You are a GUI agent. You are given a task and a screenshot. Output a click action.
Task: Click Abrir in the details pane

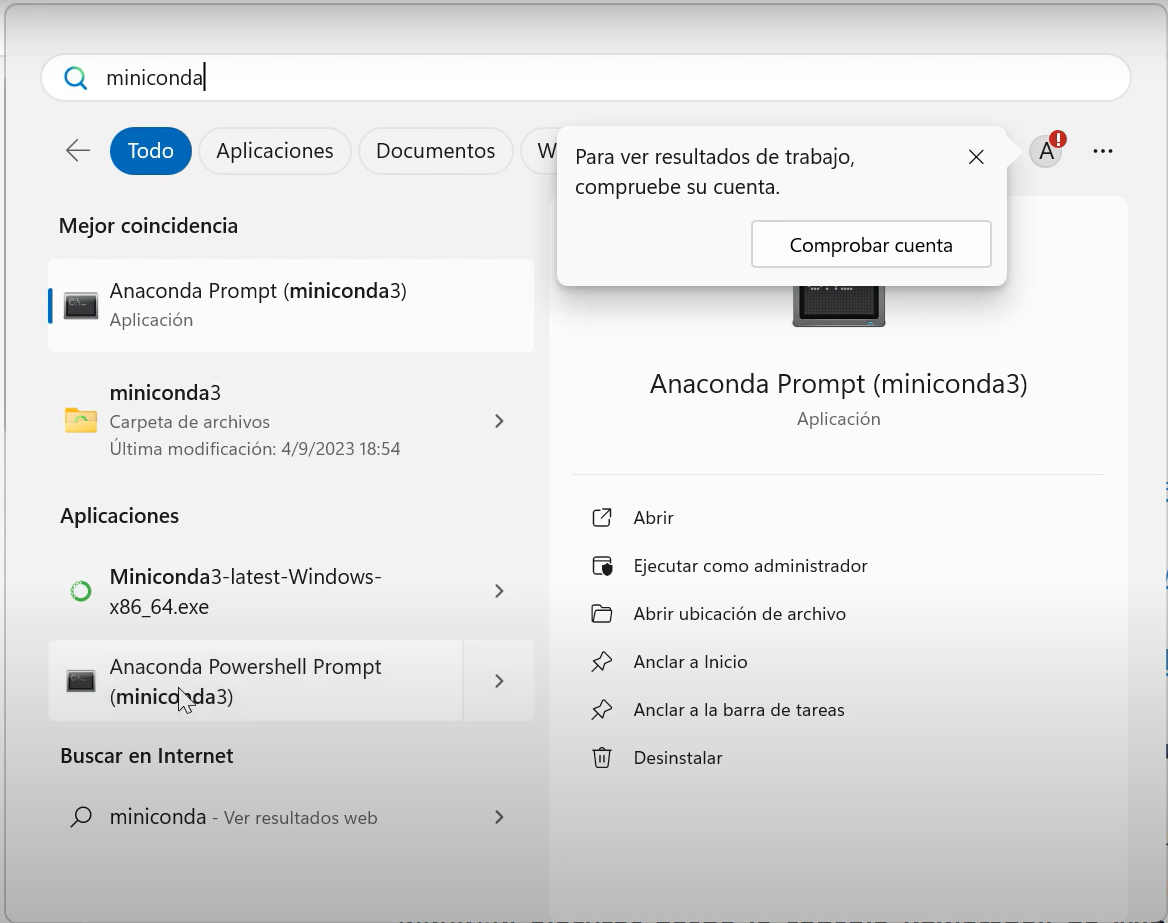pos(653,518)
